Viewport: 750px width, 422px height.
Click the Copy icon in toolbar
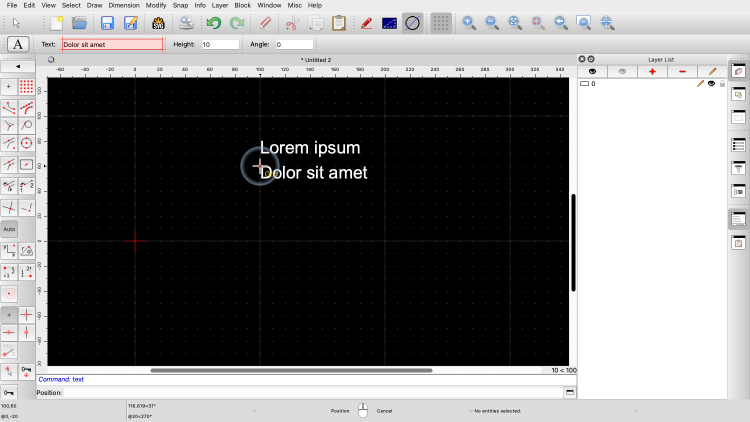[x=316, y=23]
